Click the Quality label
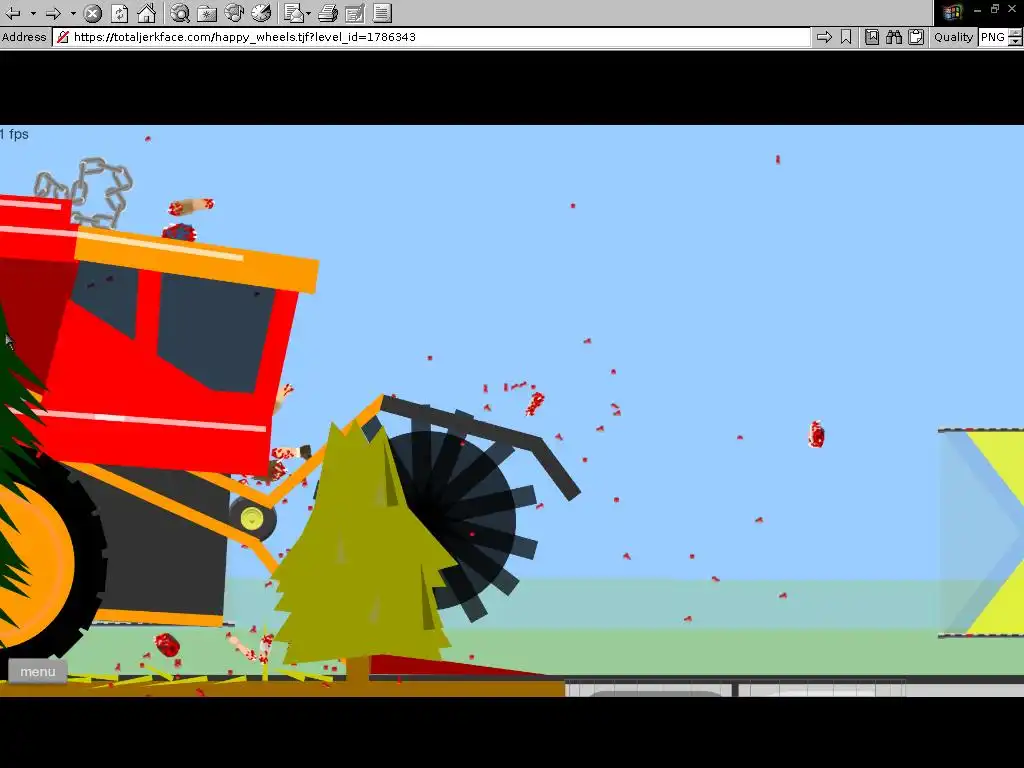 click(x=953, y=37)
